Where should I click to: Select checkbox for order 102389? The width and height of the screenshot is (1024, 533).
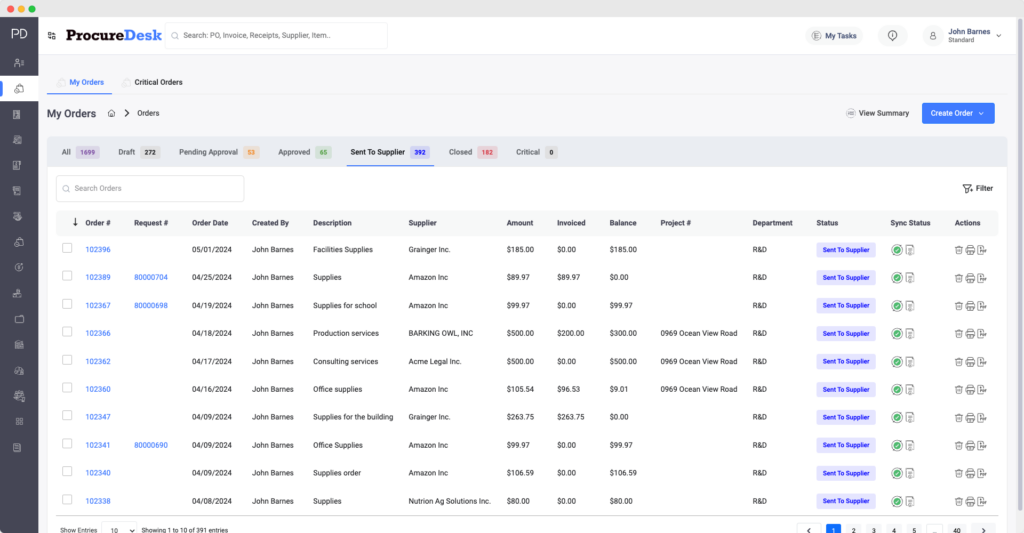click(x=67, y=276)
